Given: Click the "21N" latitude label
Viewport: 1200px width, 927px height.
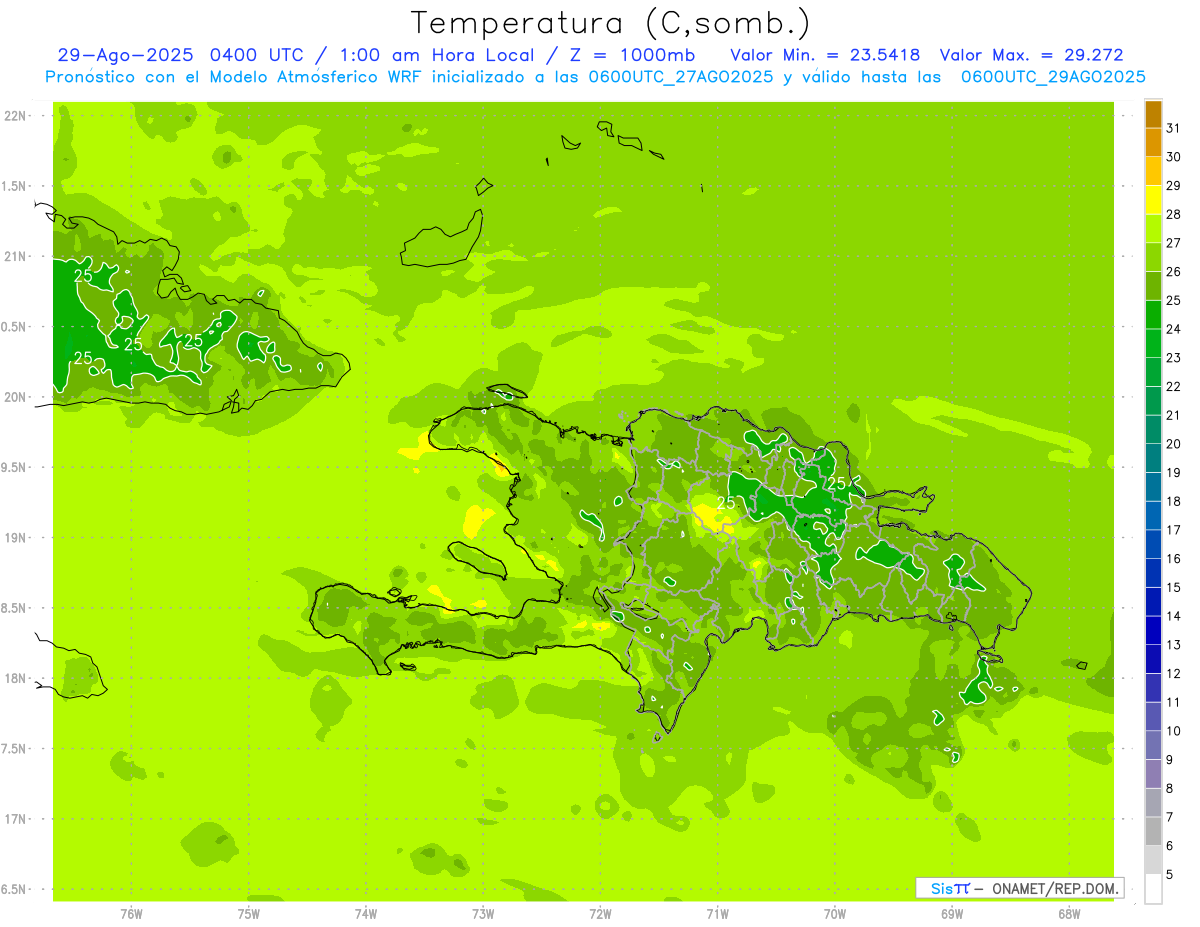Looking at the screenshot, I should (15, 256).
